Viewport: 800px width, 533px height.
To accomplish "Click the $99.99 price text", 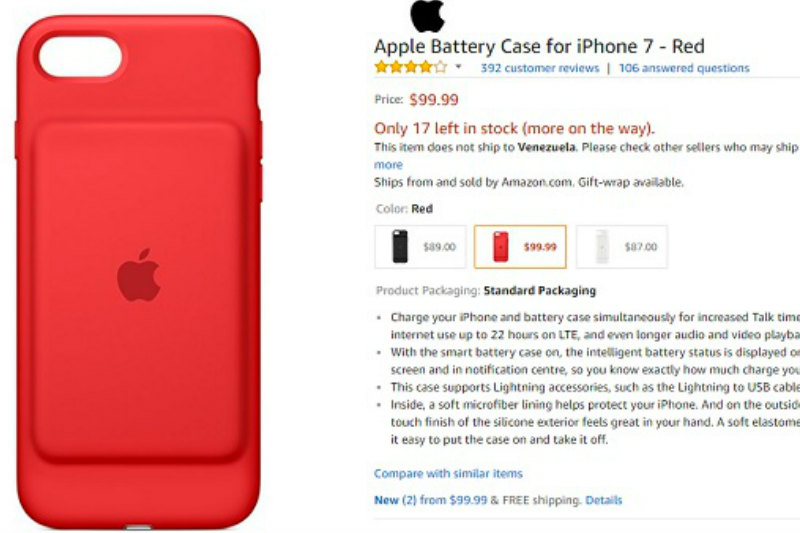I will tap(434, 99).
